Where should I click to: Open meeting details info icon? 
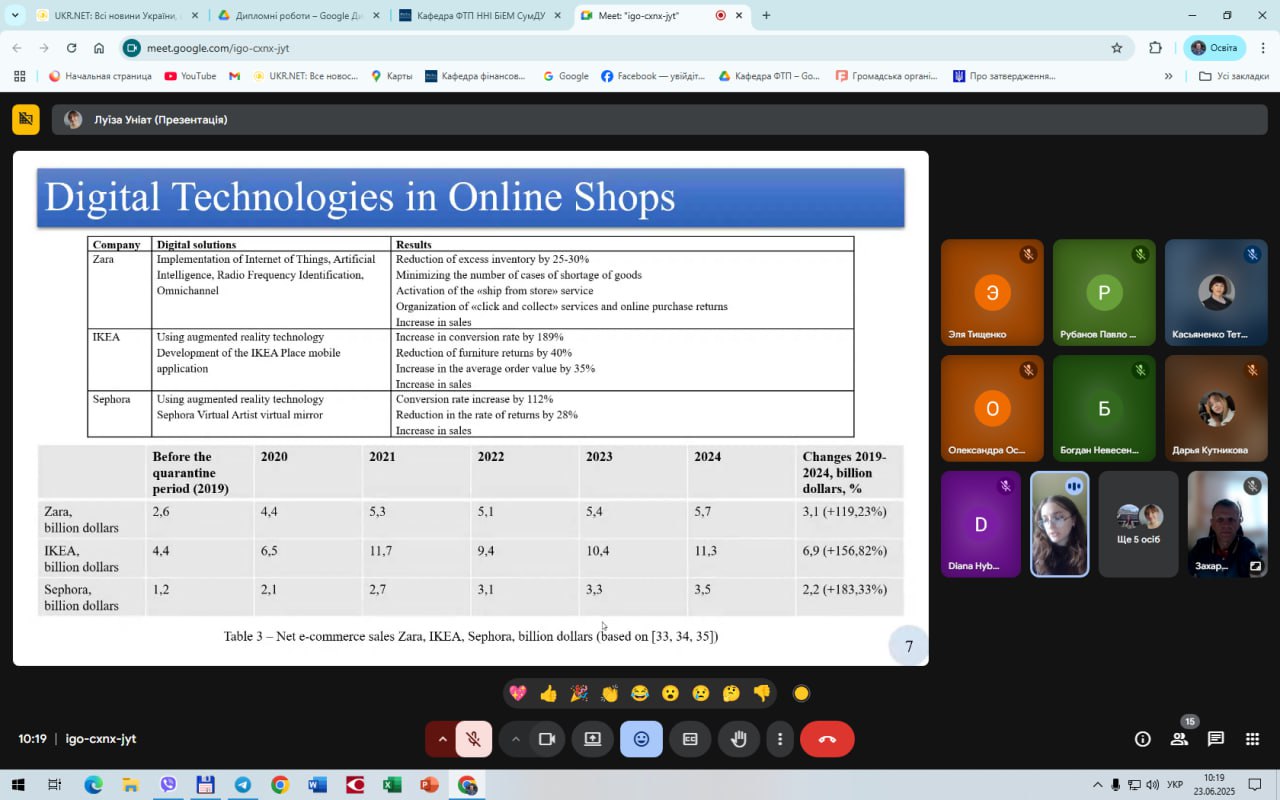click(x=1142, y=739)
